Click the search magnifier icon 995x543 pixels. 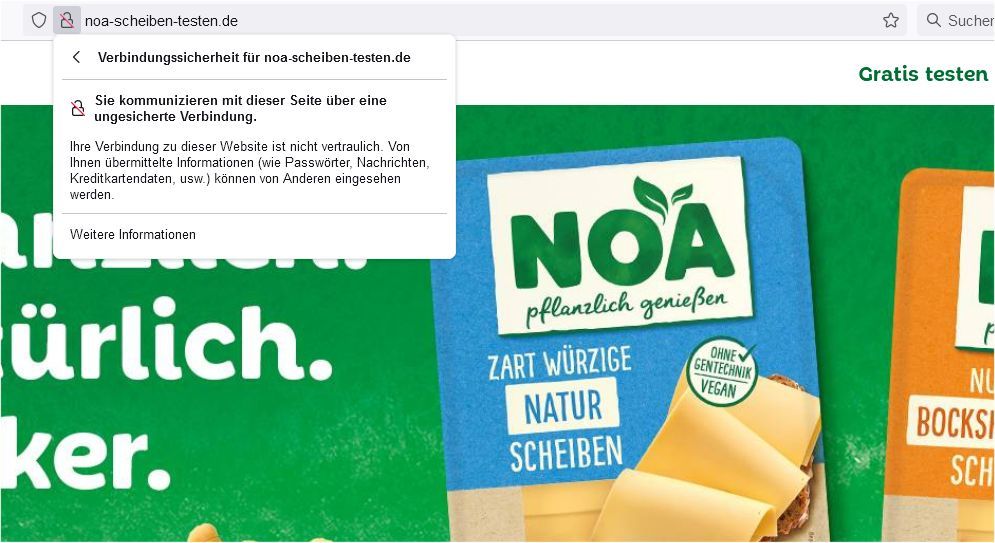coord(933,20)
